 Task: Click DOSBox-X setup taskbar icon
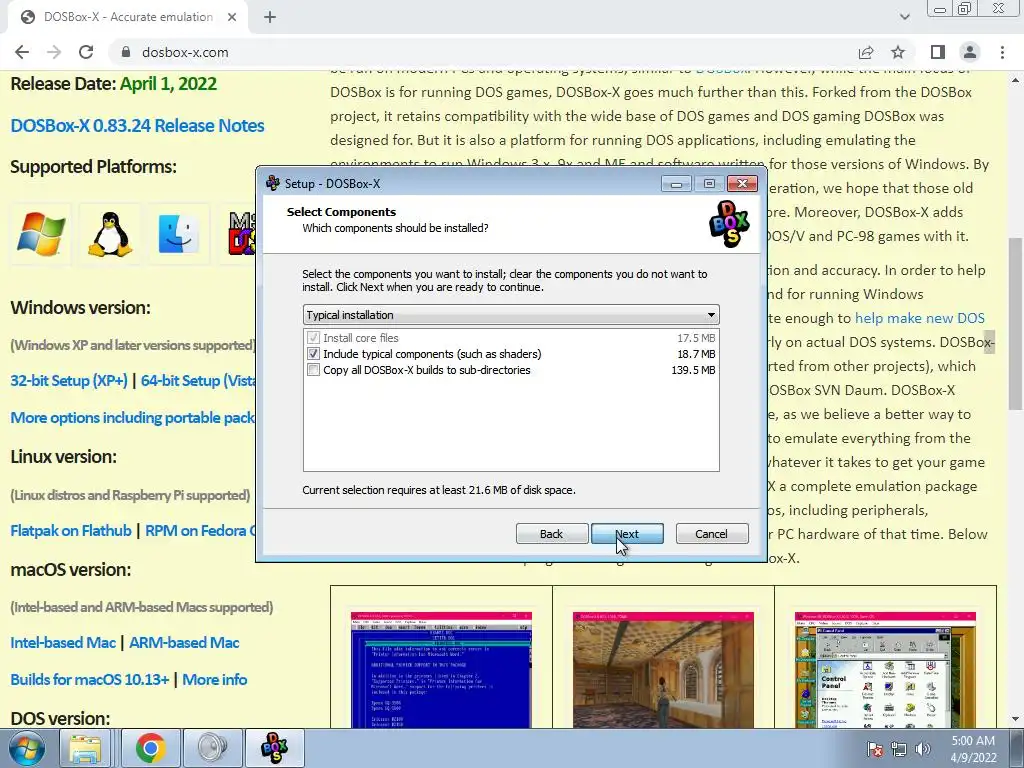coord(274,748)
